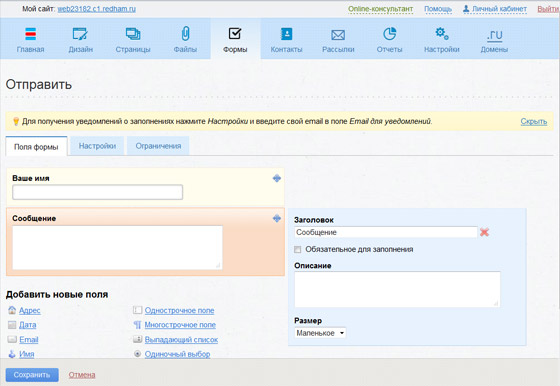Click the Дата calendar icon
560x386 pixels.
click(x=12, y=325)
